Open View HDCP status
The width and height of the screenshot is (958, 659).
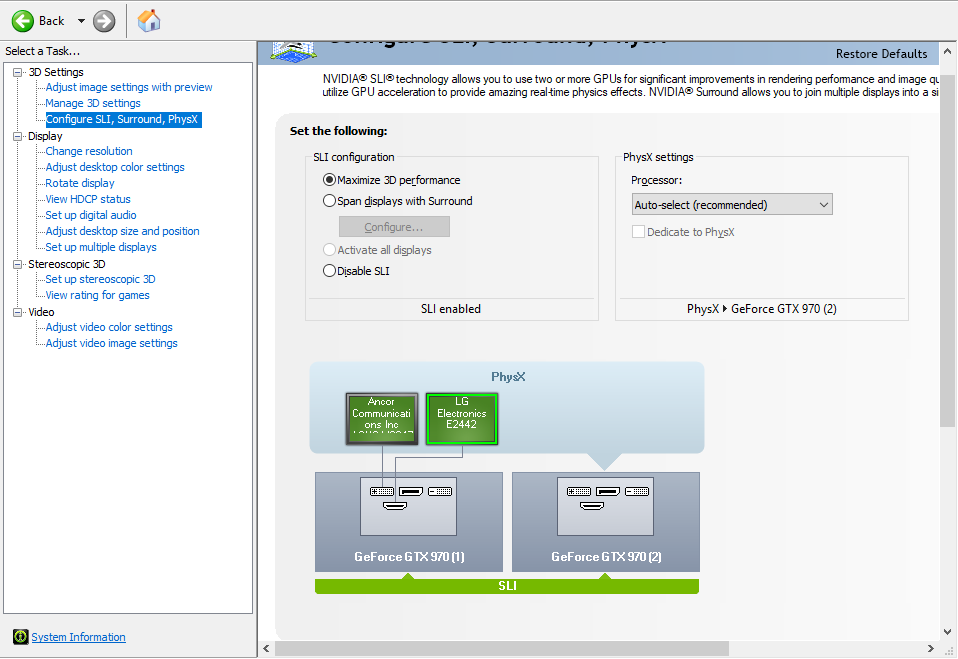coord(88,199)
